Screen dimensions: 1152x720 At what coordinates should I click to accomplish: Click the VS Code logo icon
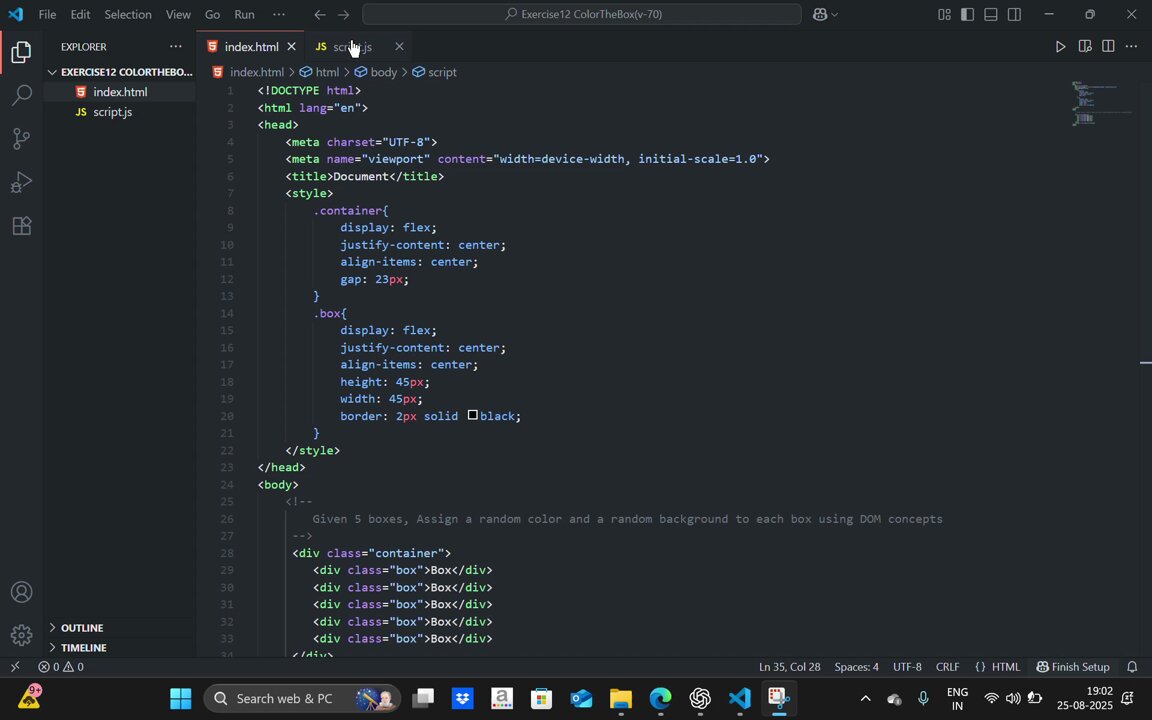click(x=15, y=14)
